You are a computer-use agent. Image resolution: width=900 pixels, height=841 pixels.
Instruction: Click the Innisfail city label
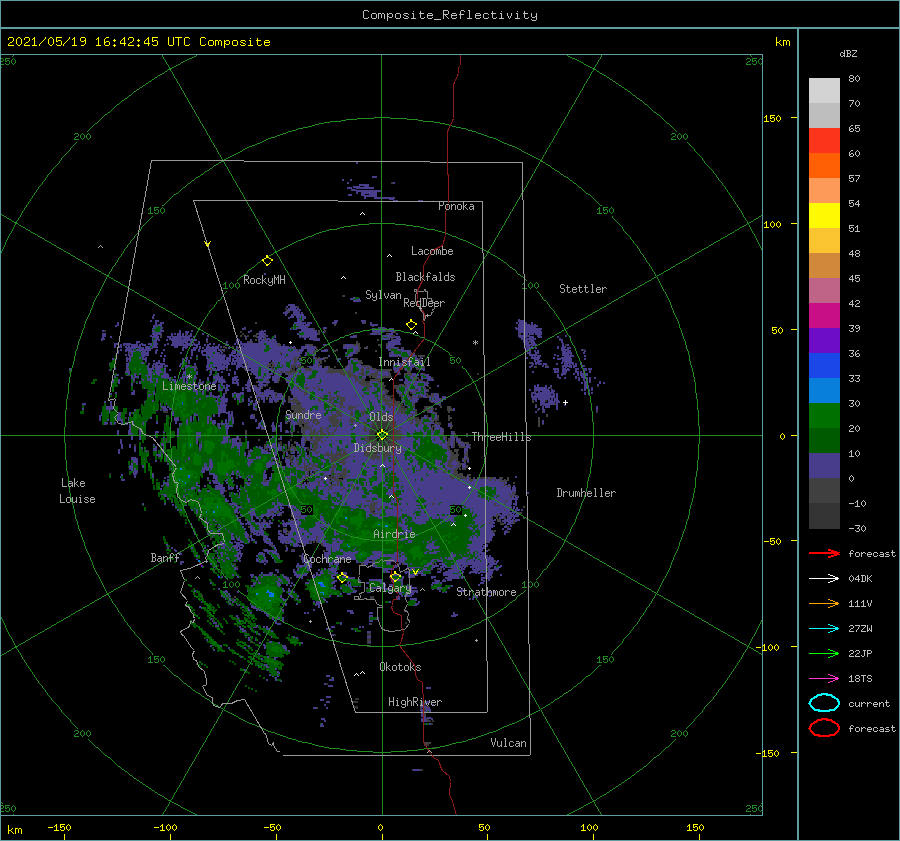pos(404,362)
